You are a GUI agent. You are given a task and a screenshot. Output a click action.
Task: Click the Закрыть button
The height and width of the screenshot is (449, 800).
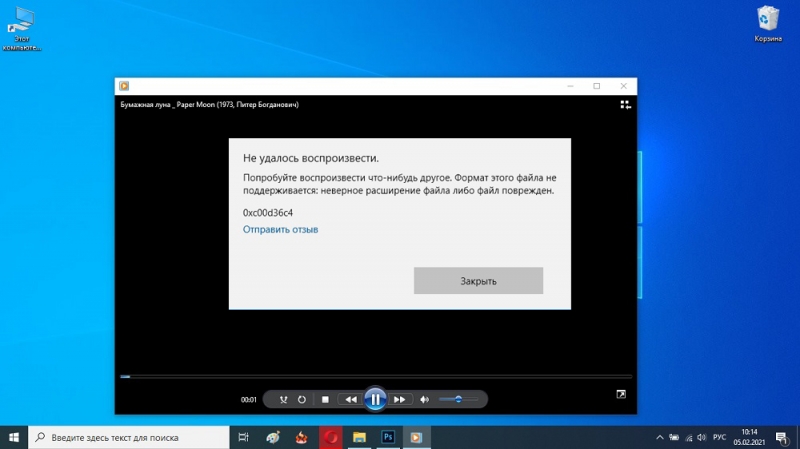[478, 281]
